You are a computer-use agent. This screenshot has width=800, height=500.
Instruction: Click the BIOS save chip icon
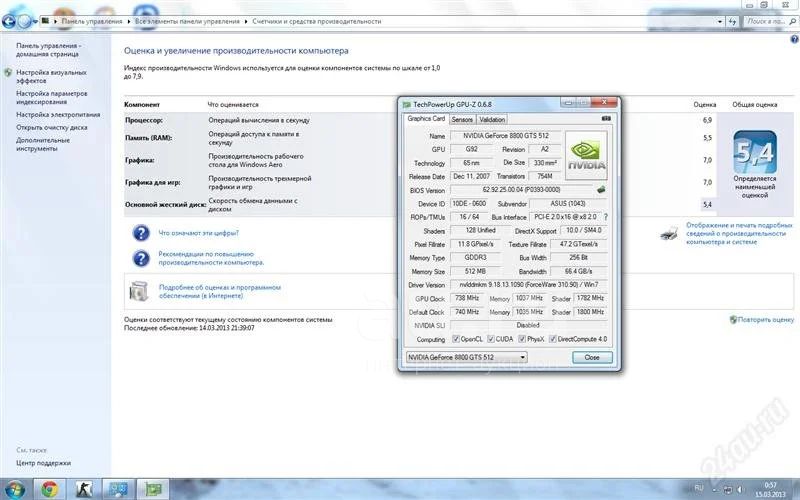point(601,190)
